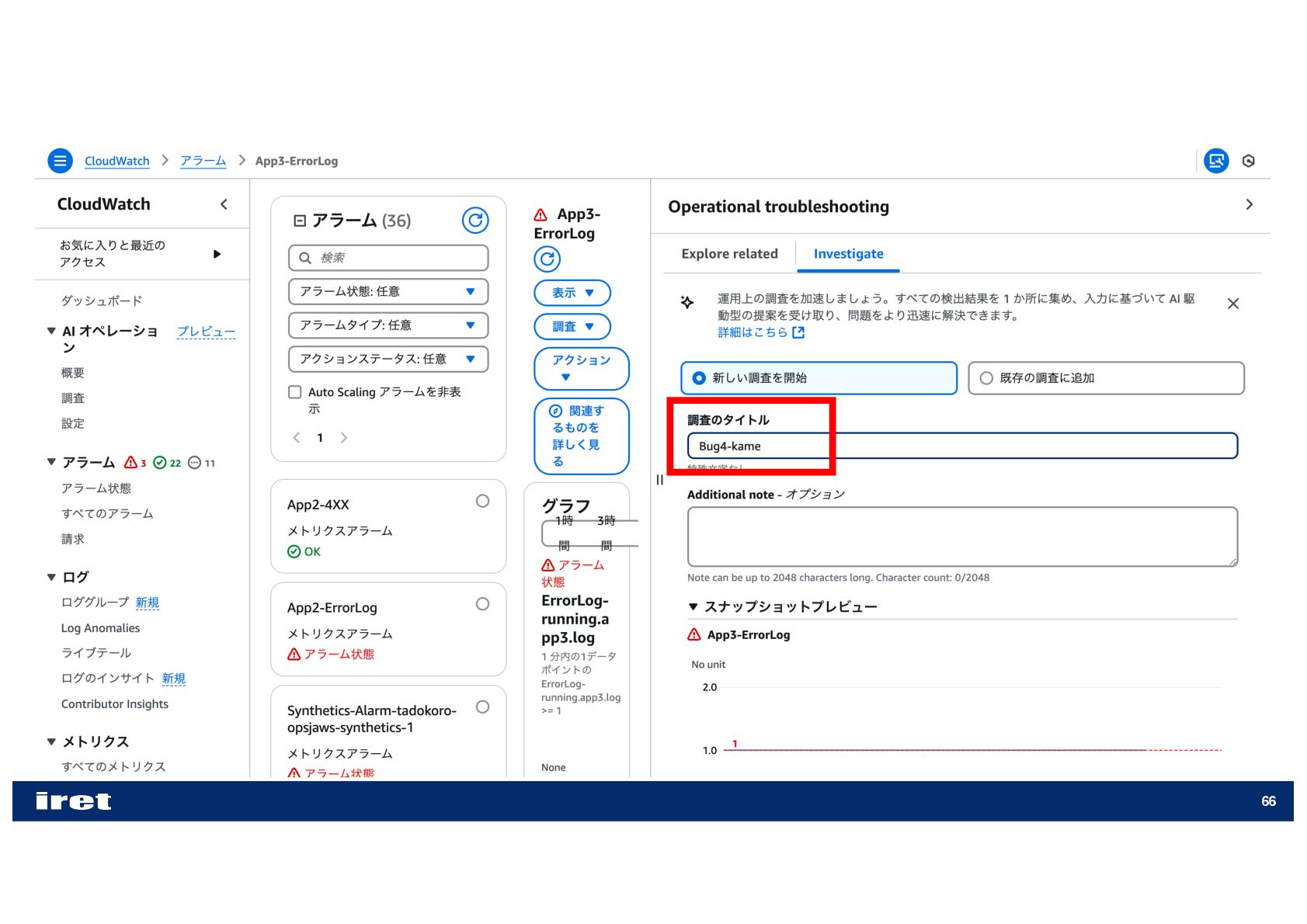Viewport: 1307px width, 924px height.
Task: Open ロググループ in the sidebar
Action: (96, 603)
